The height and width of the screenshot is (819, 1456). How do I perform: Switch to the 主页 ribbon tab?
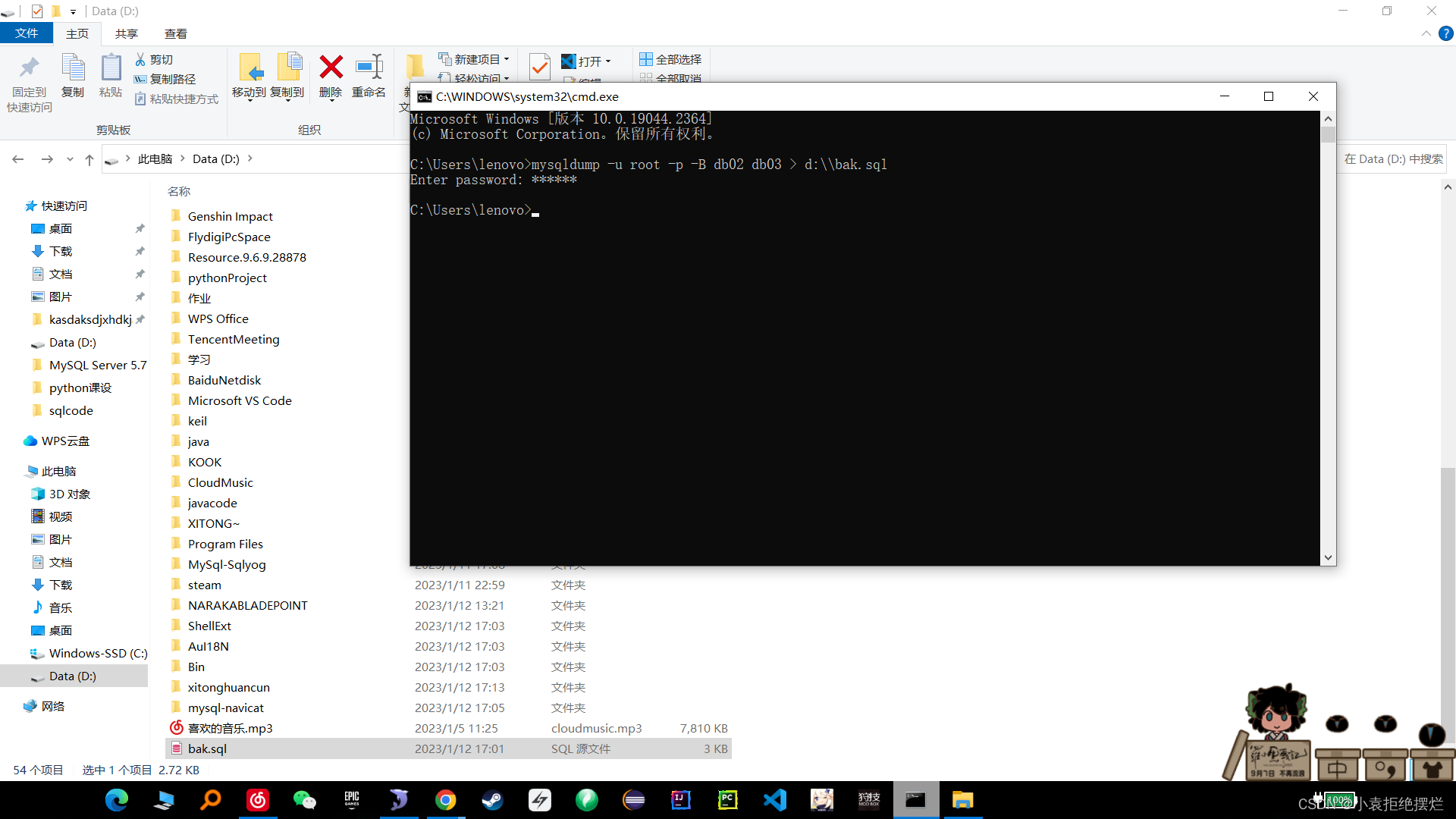coord(77,33)
